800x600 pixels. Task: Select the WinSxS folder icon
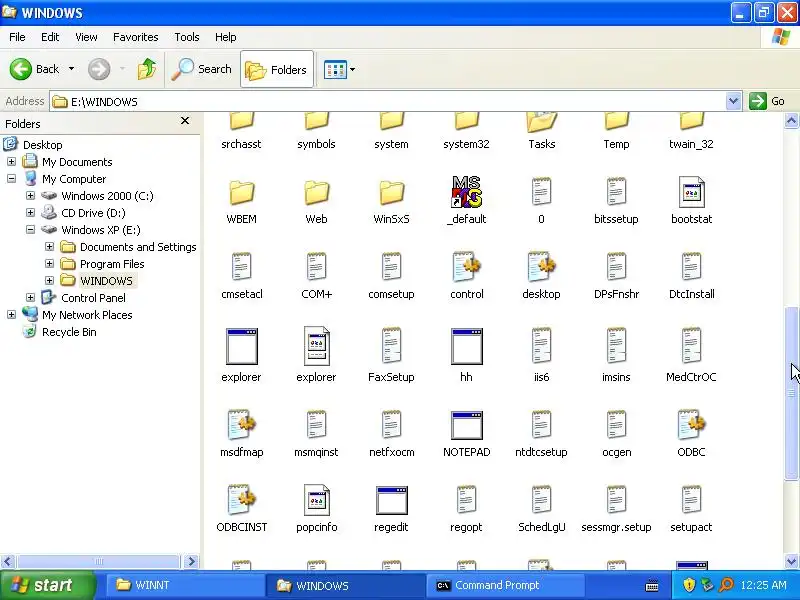point(391,193)
